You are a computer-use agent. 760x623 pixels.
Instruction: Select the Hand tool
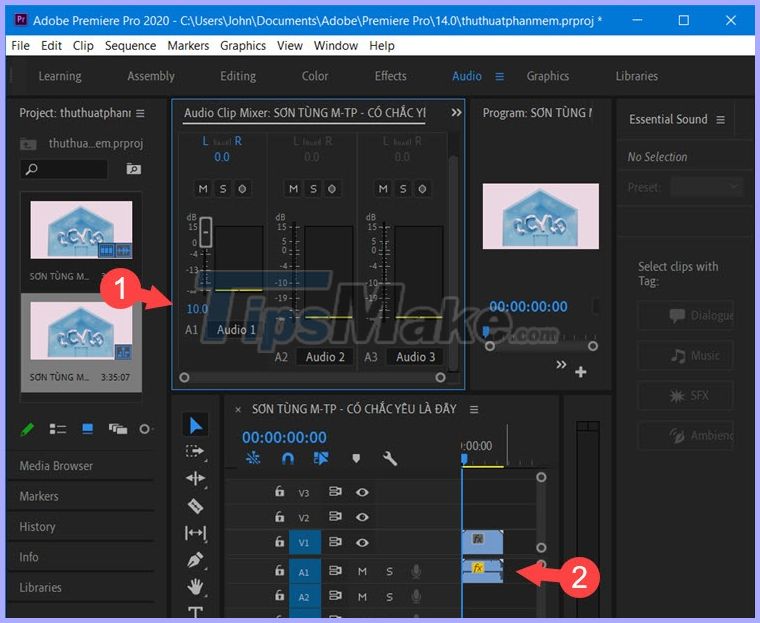195,587
